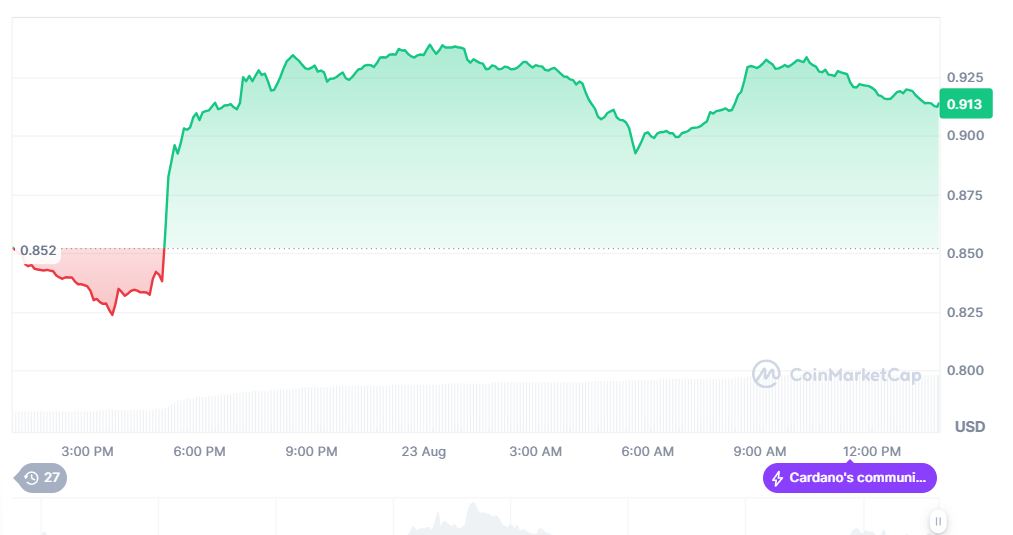Click the 12:00 PM time axis label
Viewport: 1013px width, 535px height.
point(872,451)
